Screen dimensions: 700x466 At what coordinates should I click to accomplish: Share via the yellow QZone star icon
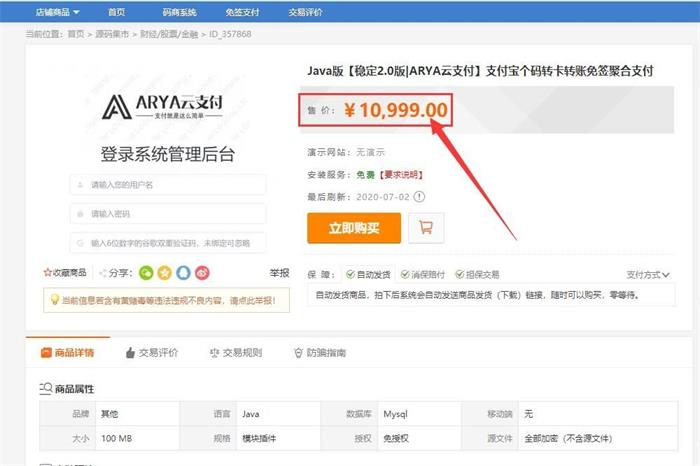tap(164, 273)
